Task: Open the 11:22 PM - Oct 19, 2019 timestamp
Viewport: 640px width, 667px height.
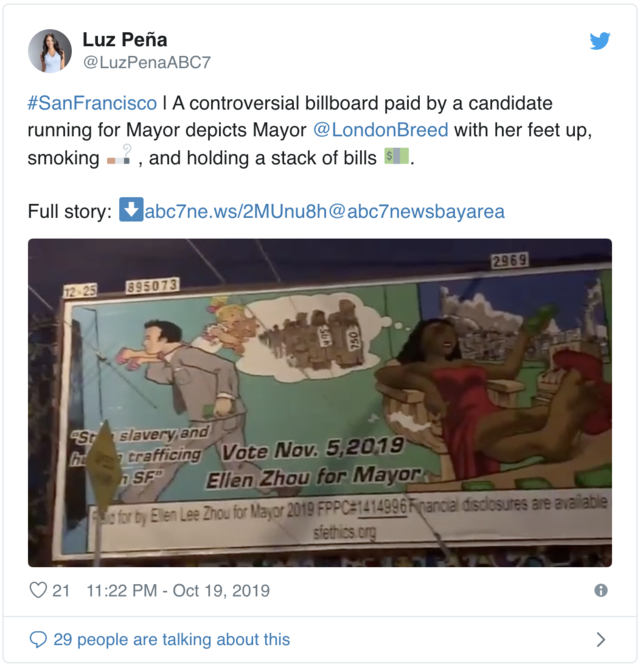Action: tap(178, 591)
